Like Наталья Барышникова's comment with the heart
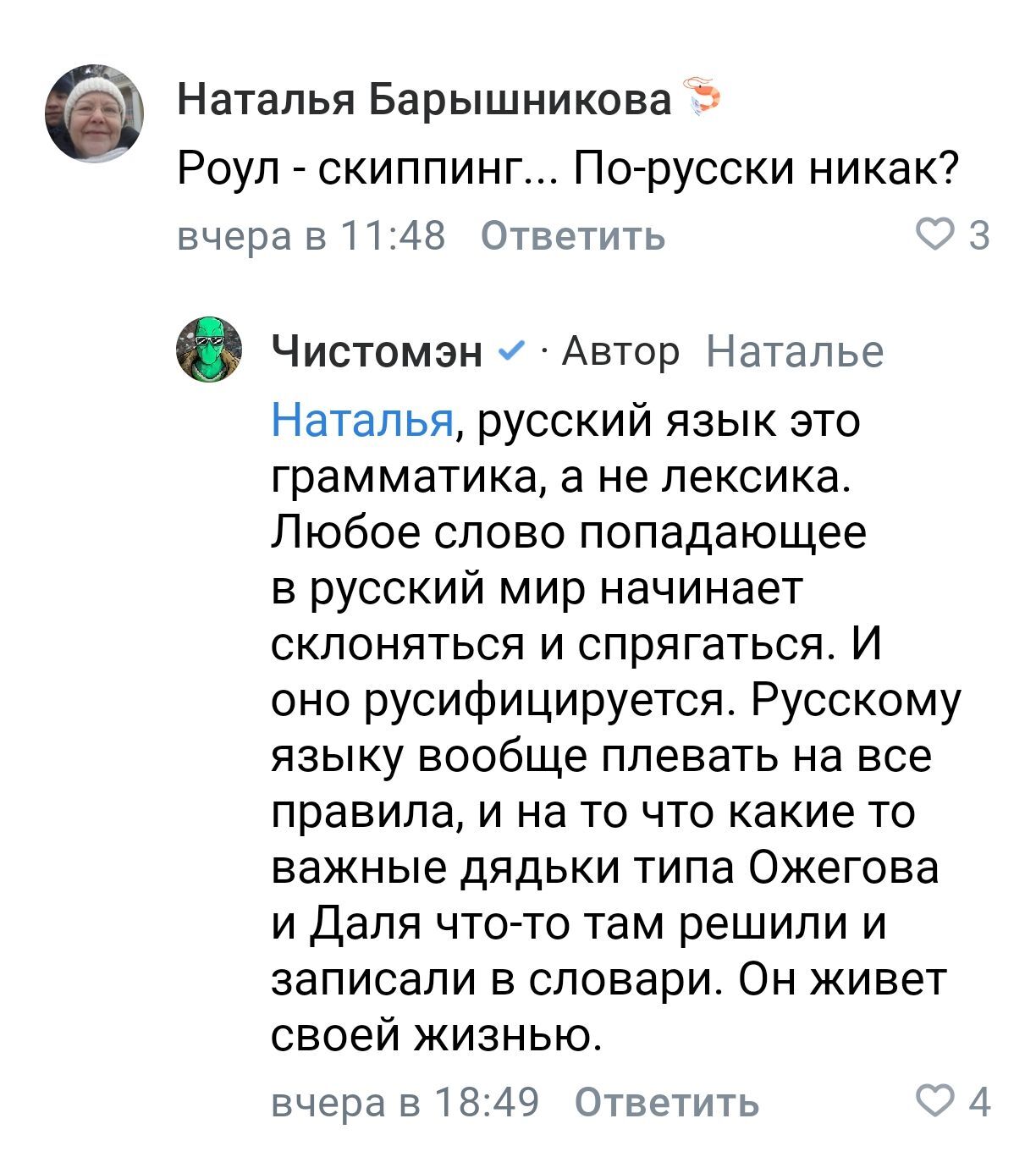Image resolution: width=1036 pixels, height=1157 pixels. coord(941,236)
